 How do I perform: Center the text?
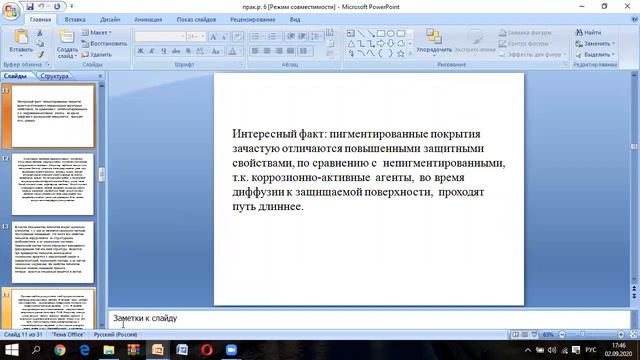(x=267, y=51)
